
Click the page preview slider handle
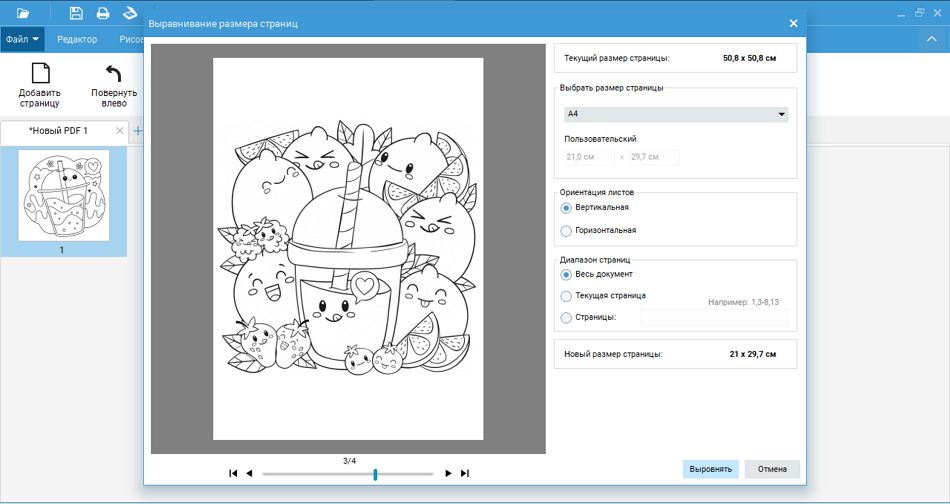click(376, 474)
